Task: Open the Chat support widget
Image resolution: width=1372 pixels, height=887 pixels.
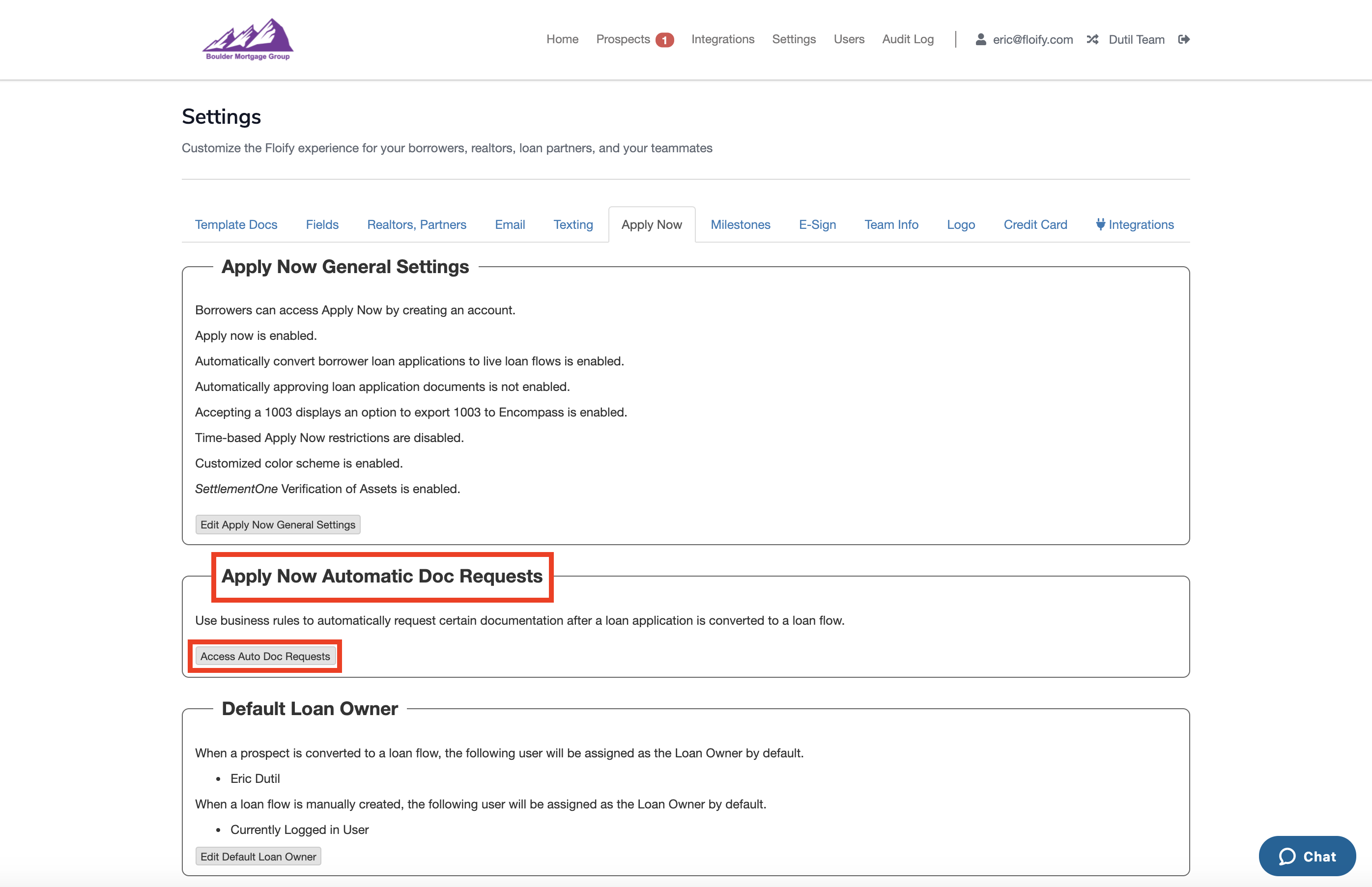Action: [1307, 856]
